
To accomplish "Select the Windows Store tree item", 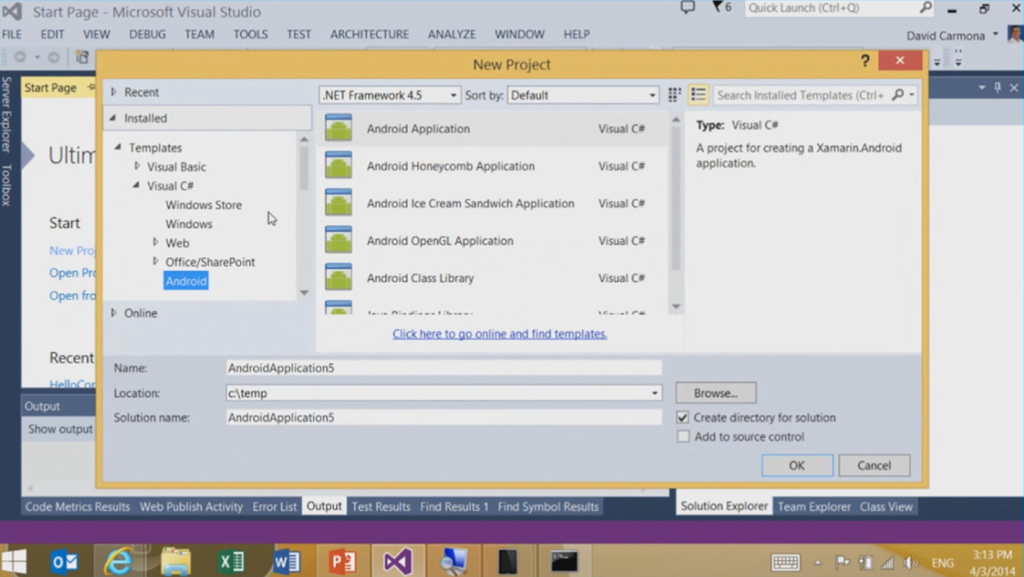I will coord(203,204).
